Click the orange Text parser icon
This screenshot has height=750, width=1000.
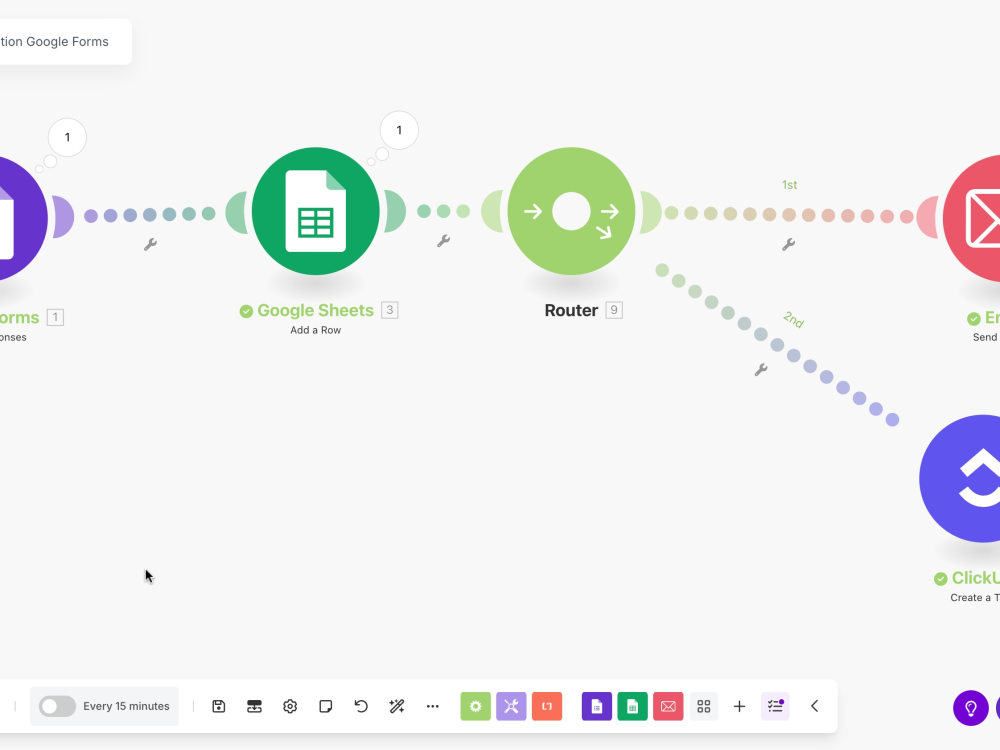point(547,706)
